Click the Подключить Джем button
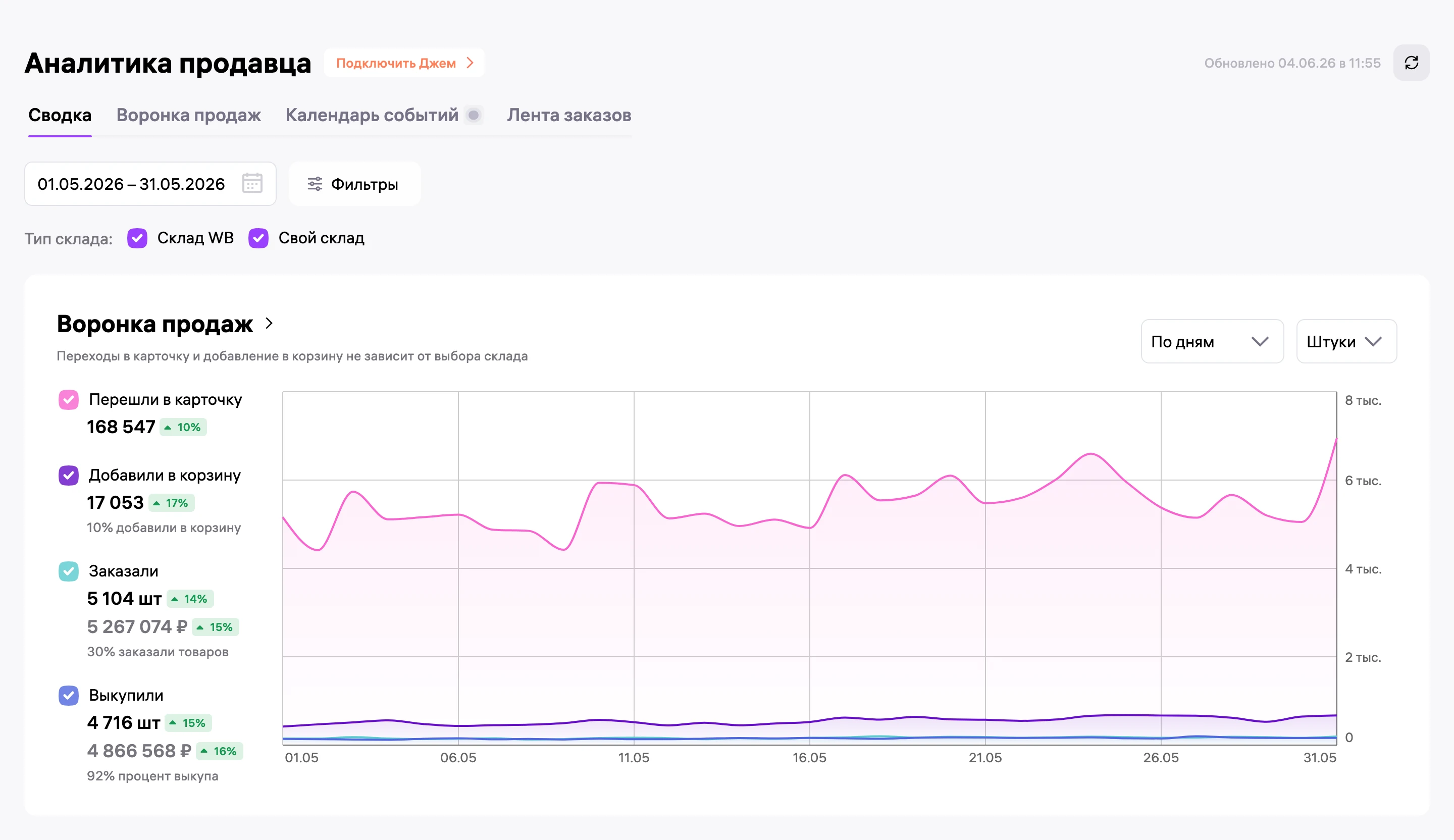1454x840 pixels. pos(404,63)
